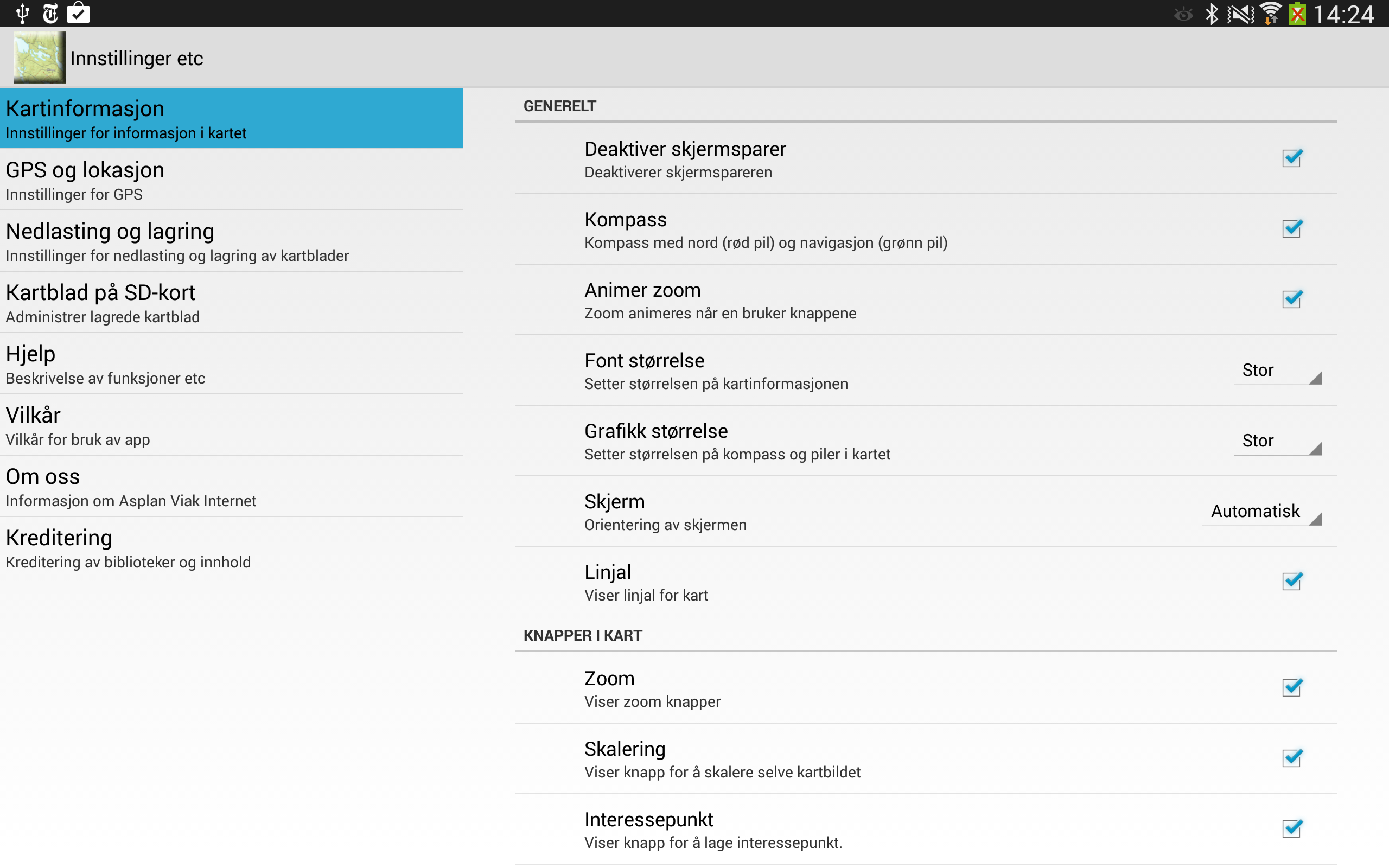Viewport: 1389px width, 868px height.
Task: Tap the battery status icon
Action: coord(1297,14)
